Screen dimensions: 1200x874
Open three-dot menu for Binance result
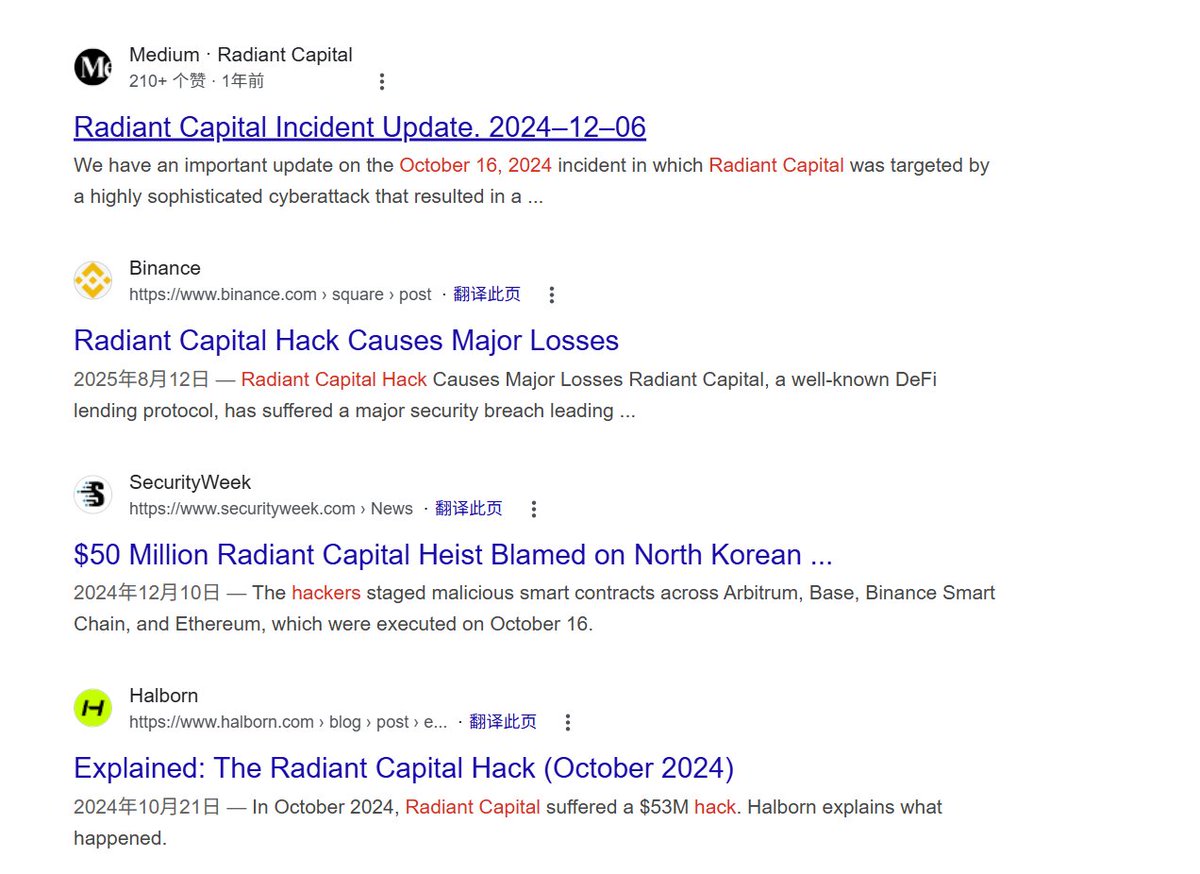pyautogui.click(x=551, y=295)
